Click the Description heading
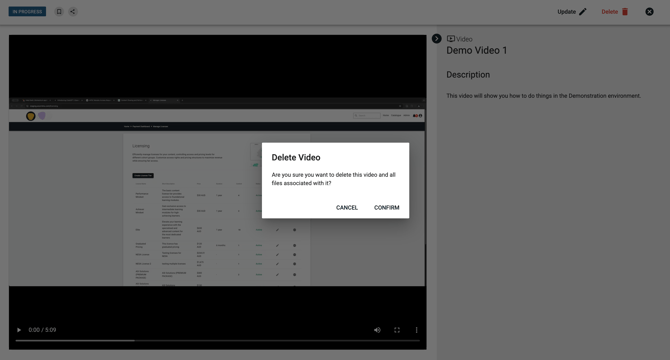 pyautogui.click(x=468, y=75)
